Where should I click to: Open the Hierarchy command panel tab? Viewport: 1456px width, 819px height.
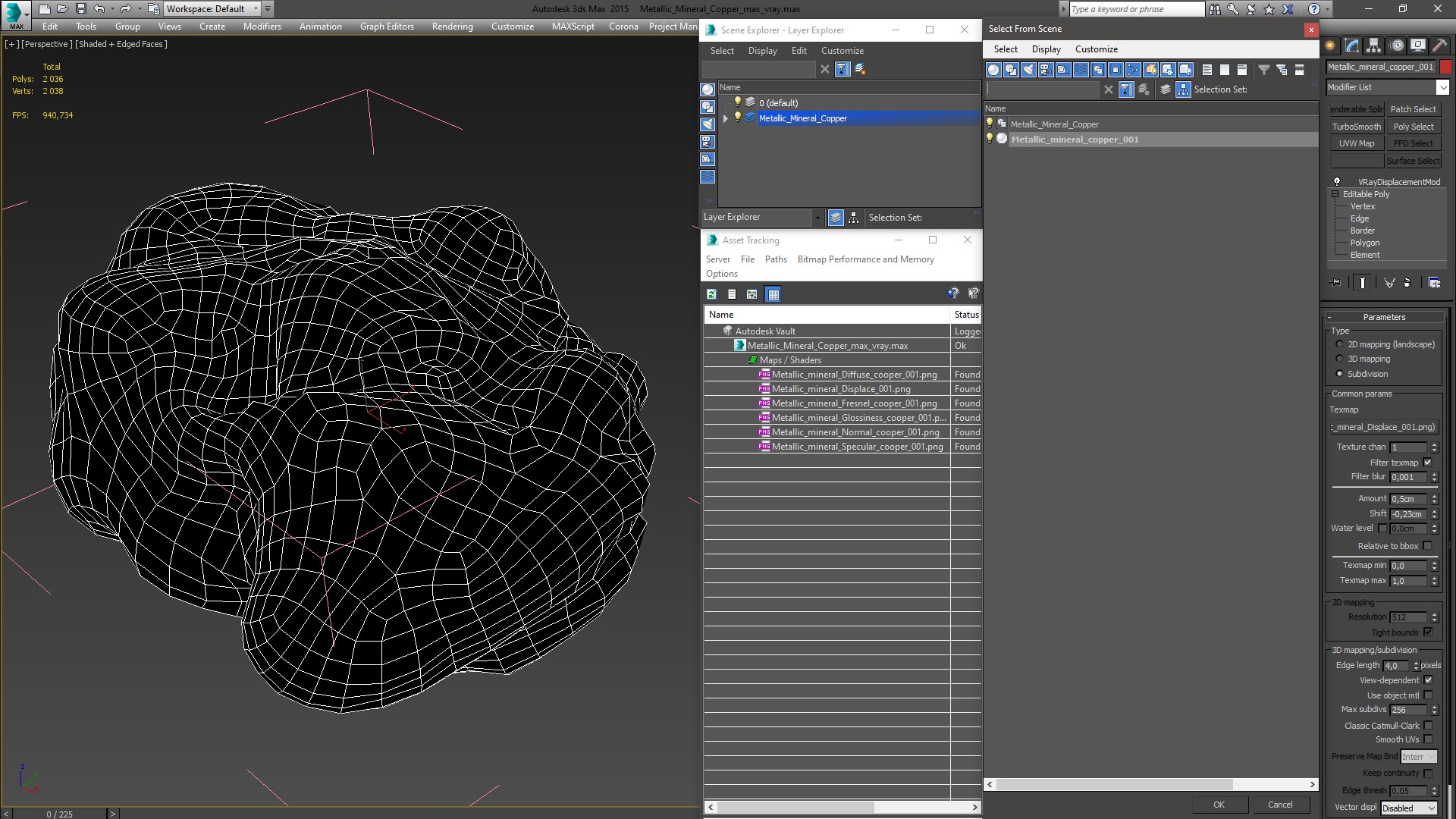tap(1374, 45)
